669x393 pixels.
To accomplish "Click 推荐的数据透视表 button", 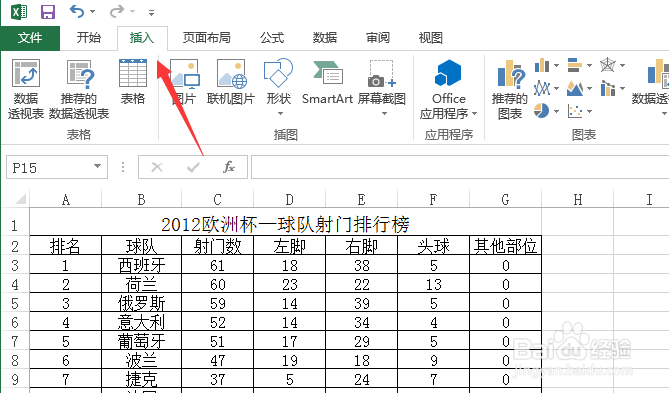I will [79, 89].
